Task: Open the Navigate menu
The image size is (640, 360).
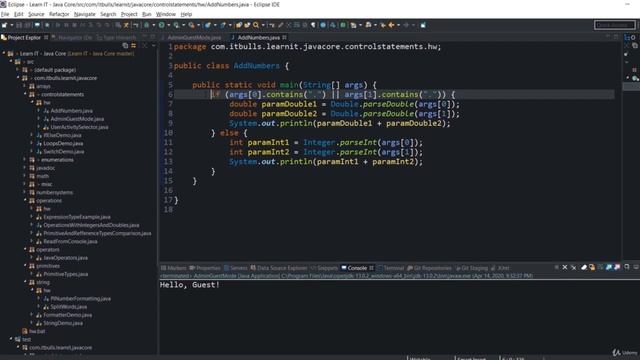Action: (84, 14)
